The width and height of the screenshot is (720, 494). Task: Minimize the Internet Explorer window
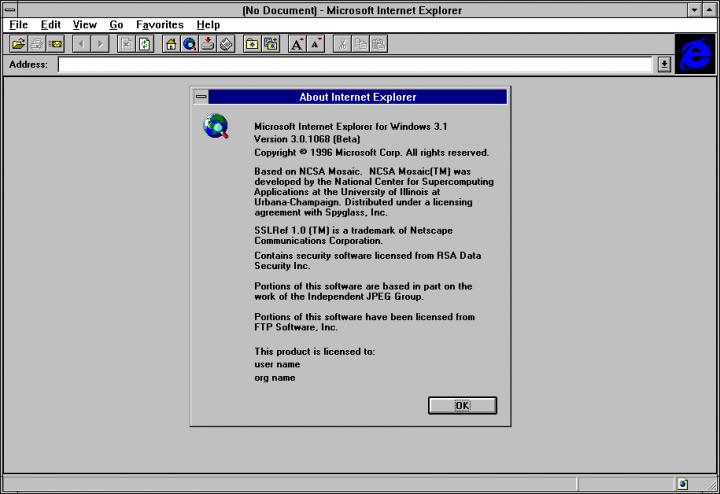694,10
